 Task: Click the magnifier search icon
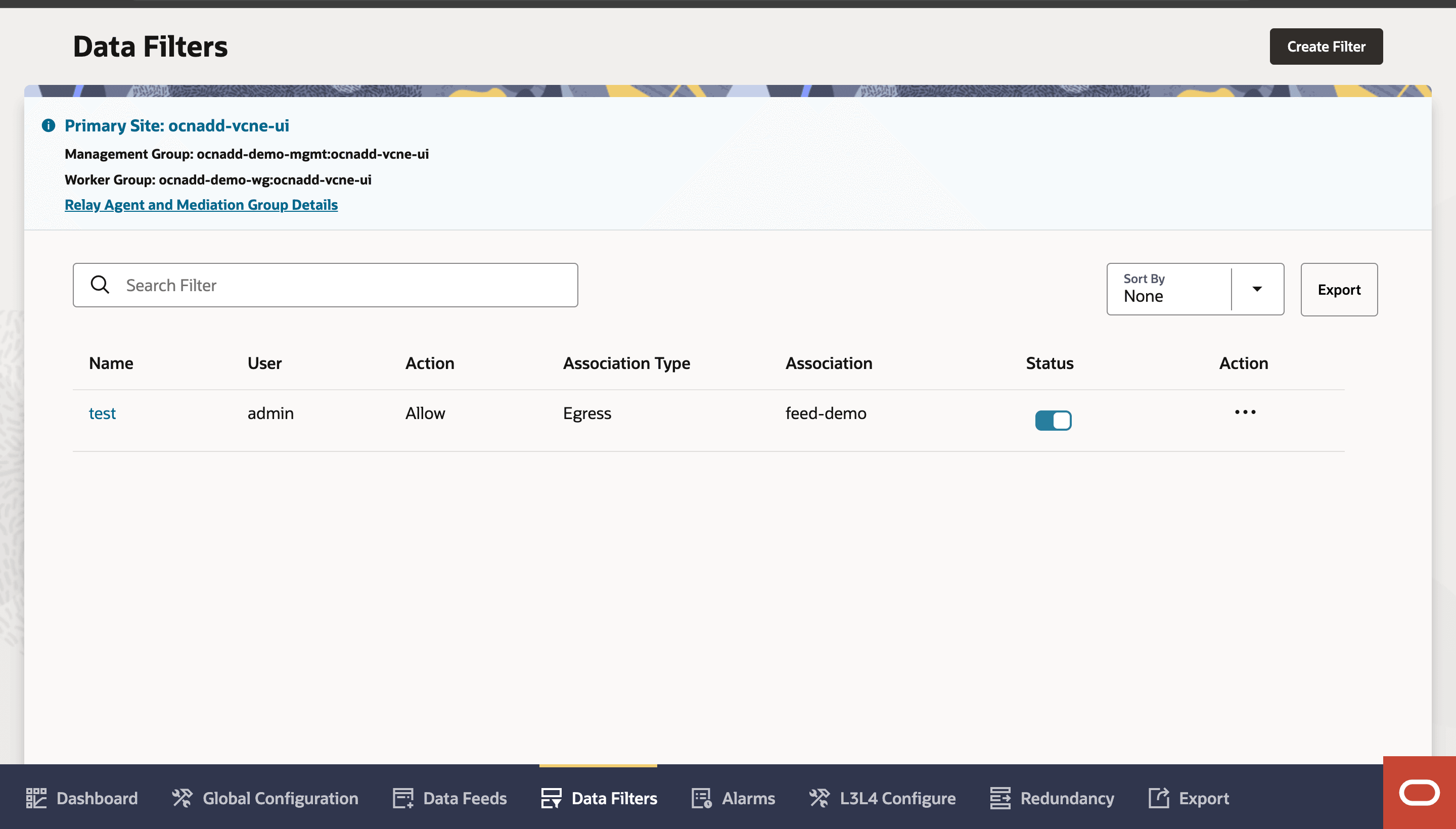tap(100, 285)
